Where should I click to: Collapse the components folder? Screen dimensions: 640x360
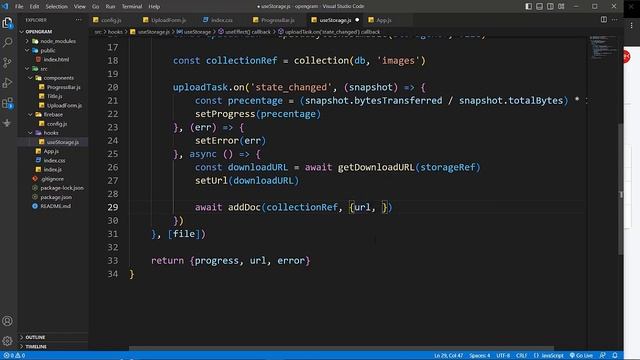pos(58,78)
